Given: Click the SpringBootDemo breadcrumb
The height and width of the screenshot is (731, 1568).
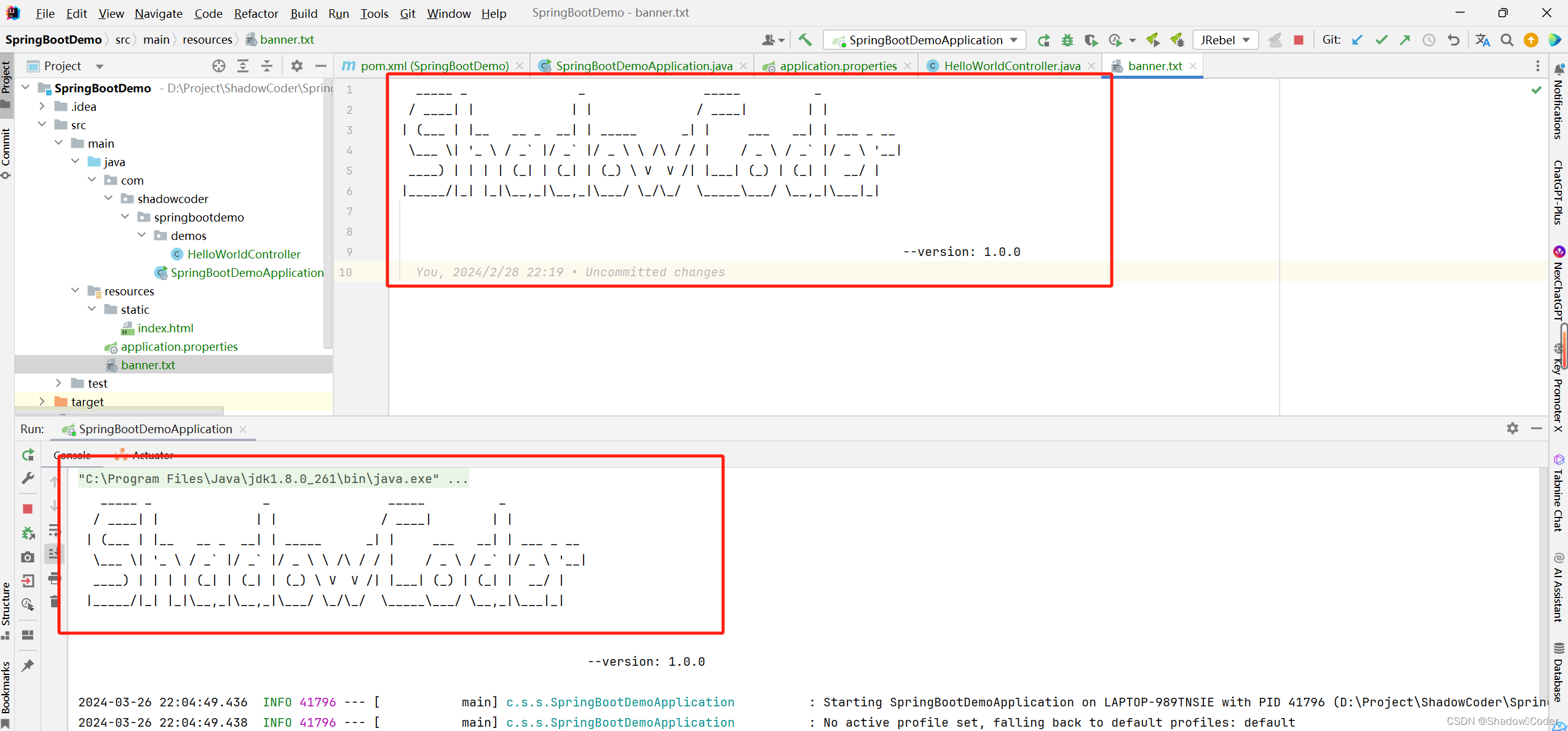Looking at the screenshot, I should click(x=53, y=39).
